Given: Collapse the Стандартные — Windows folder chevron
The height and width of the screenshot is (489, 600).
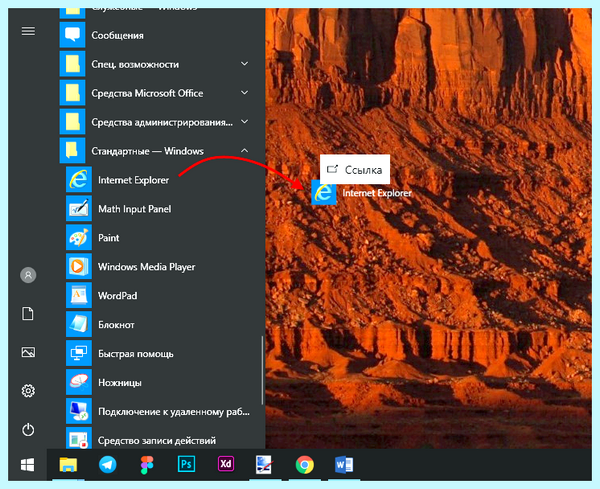Looking at the screenshot, I should pos(245,150).
